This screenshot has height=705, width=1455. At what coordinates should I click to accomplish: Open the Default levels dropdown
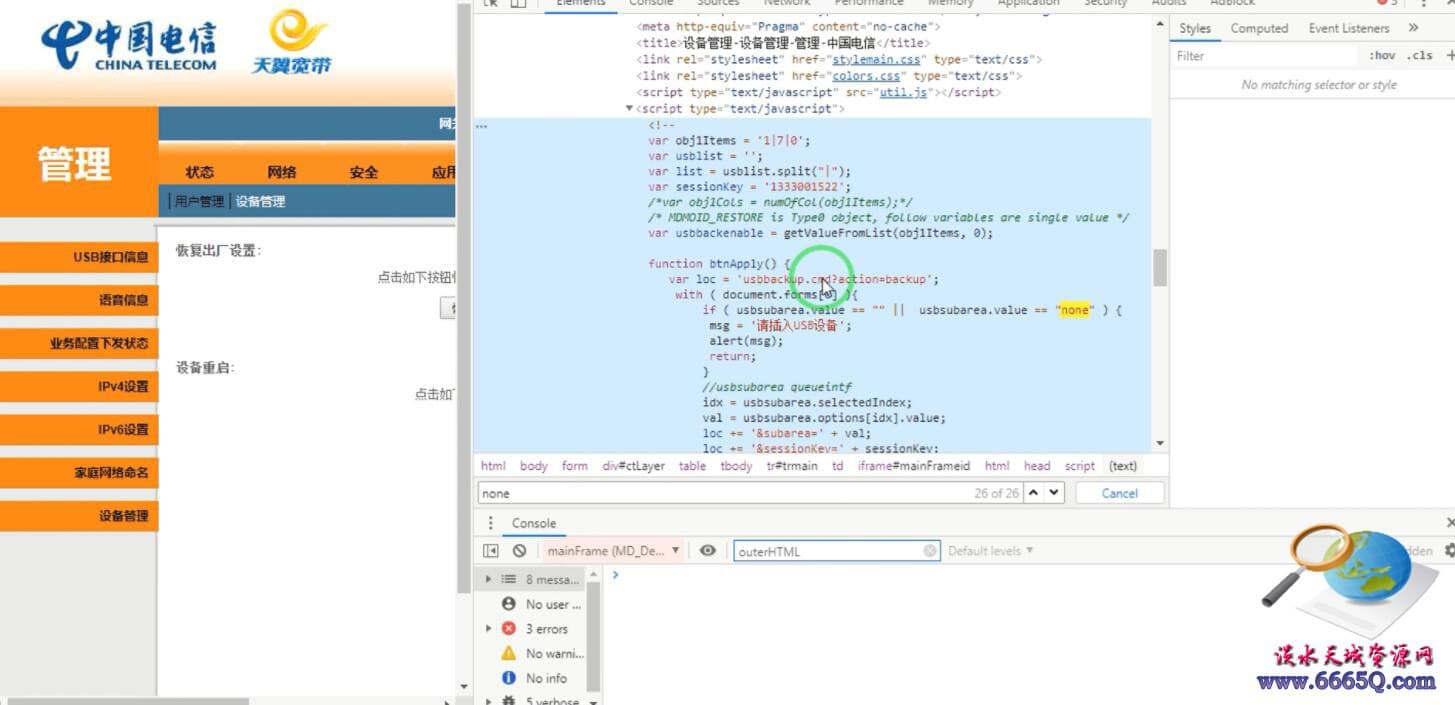click(x=990, y=551)
